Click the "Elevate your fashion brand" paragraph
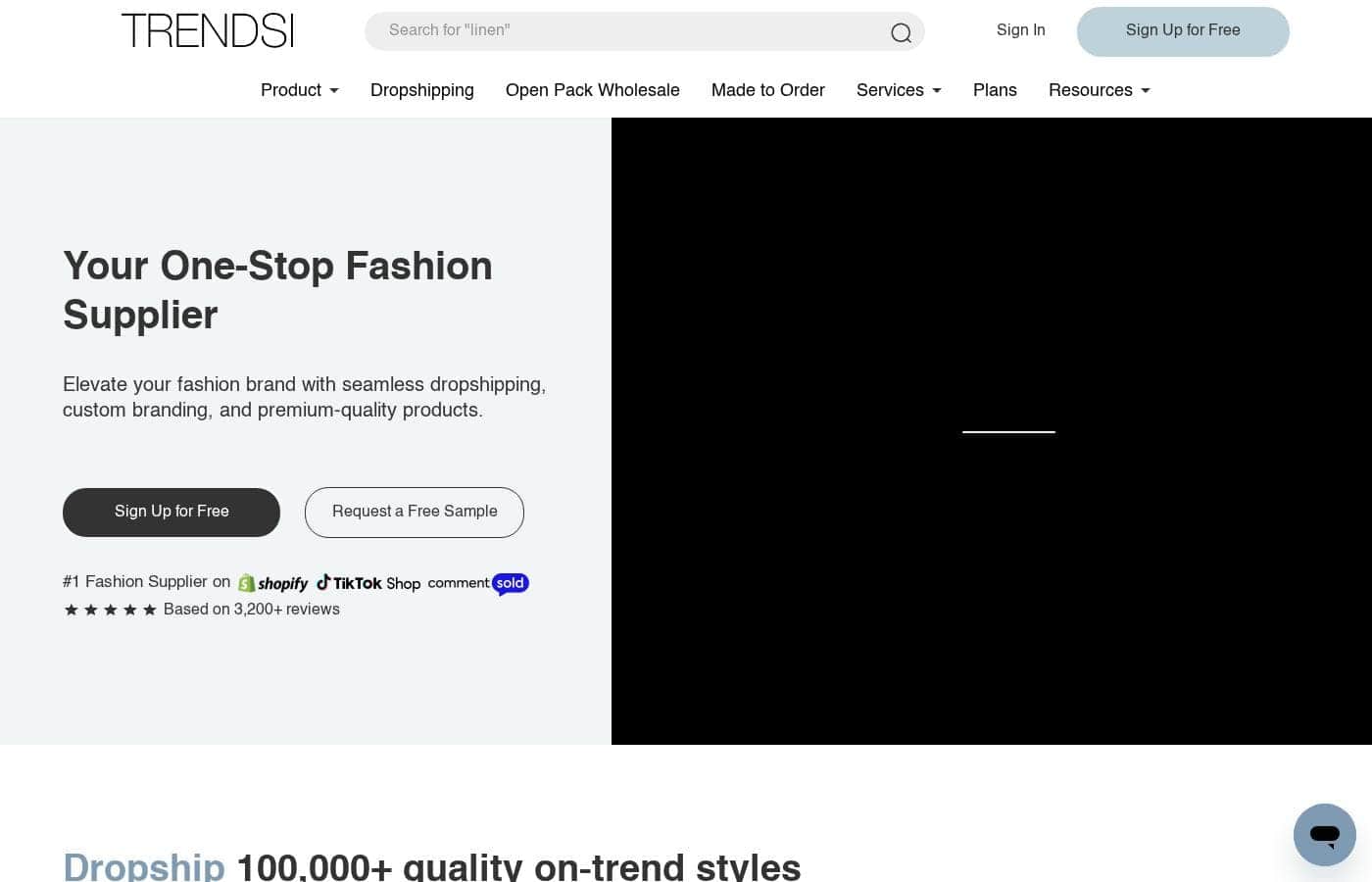The width and height of the screenshot is (1372, 882). click(x=305, y=397)
